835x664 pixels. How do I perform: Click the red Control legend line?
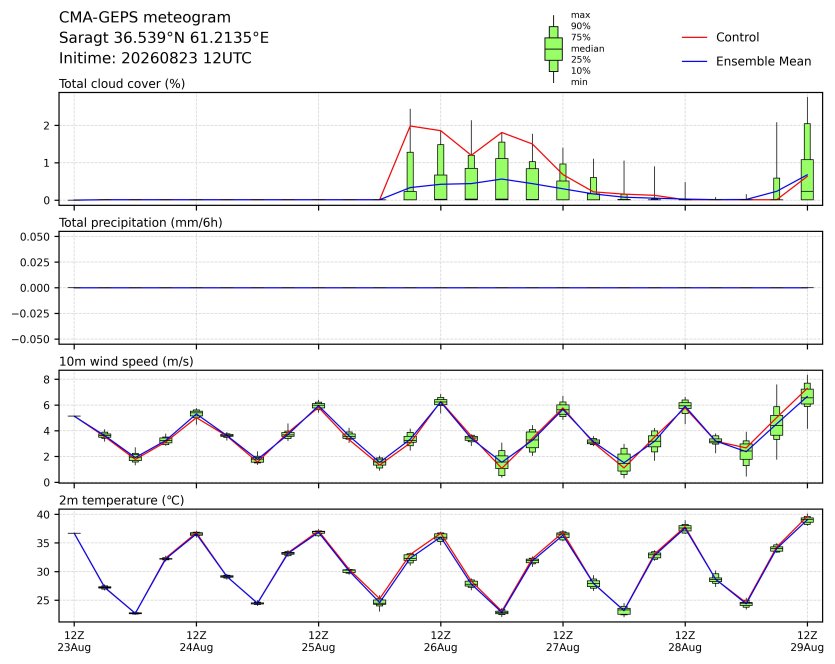click(x=694, y=37)
